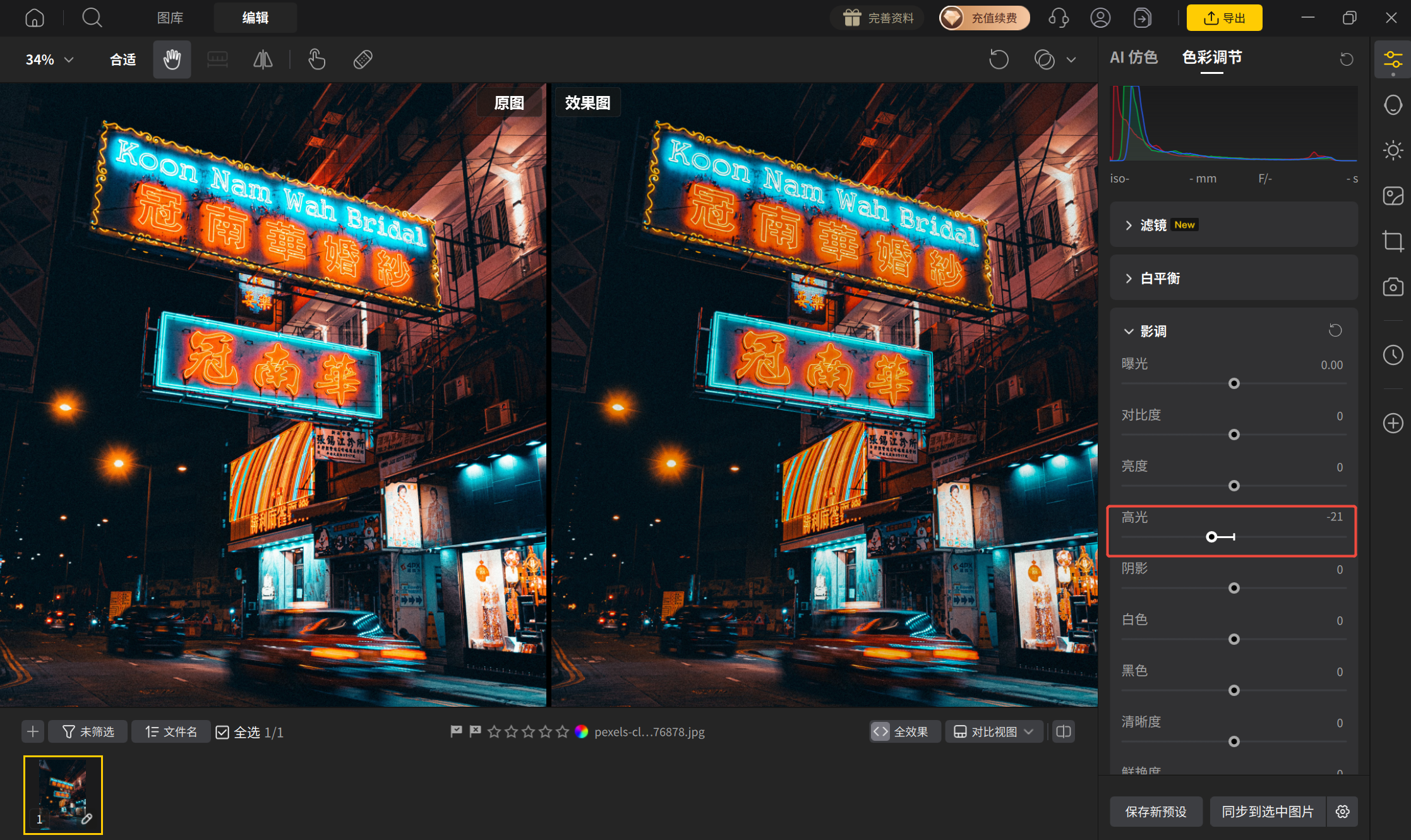
Task: Collapse the 影调 section
Action: click(1129, 331)
